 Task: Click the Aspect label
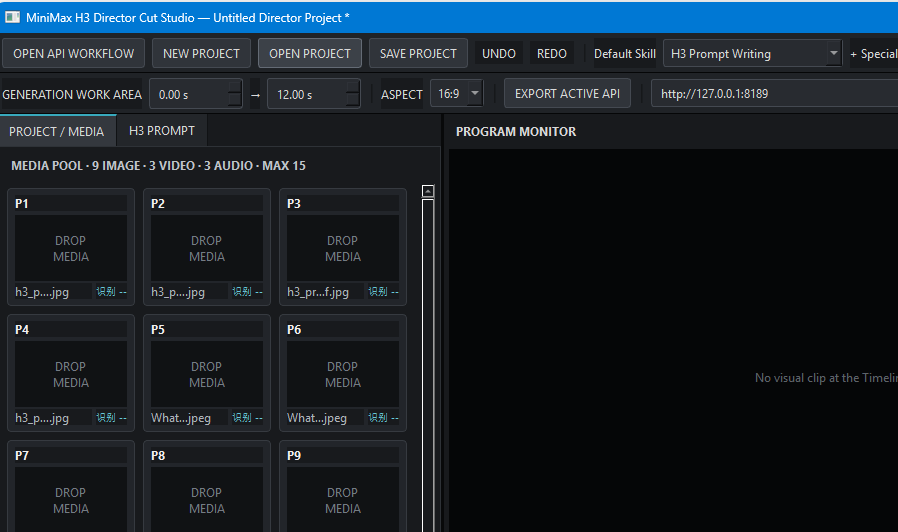(x=401, y=94)
